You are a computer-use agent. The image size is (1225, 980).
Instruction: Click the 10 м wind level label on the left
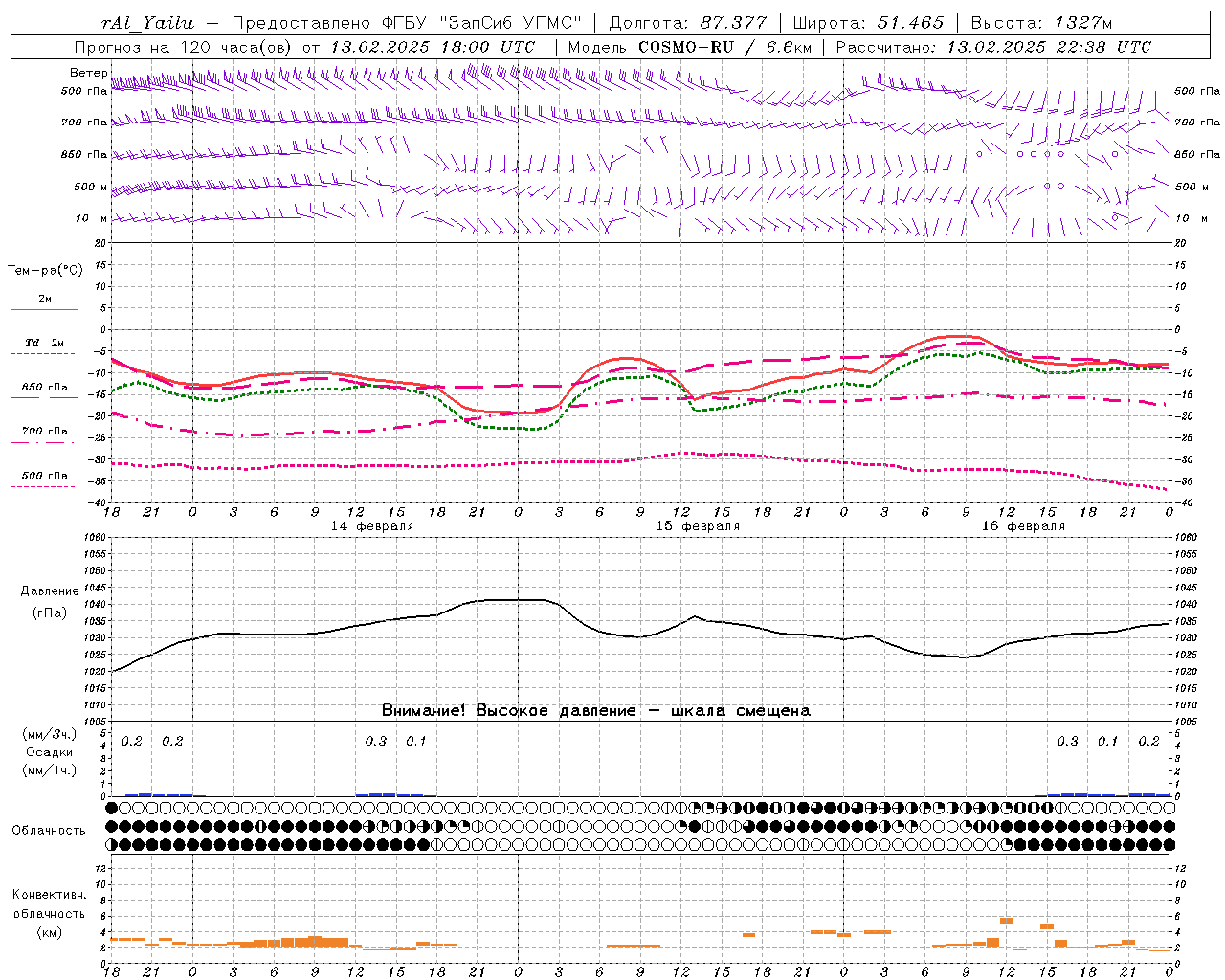click(92, 218)
